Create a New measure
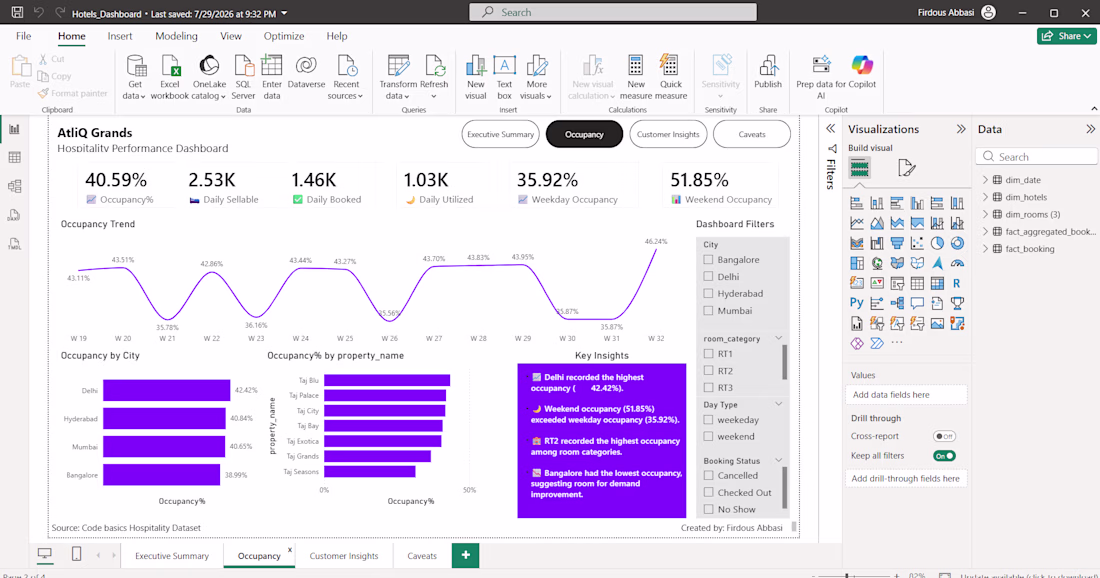Screen dimensions: 1100x578 pyautogui.click(x=636, y=77)
